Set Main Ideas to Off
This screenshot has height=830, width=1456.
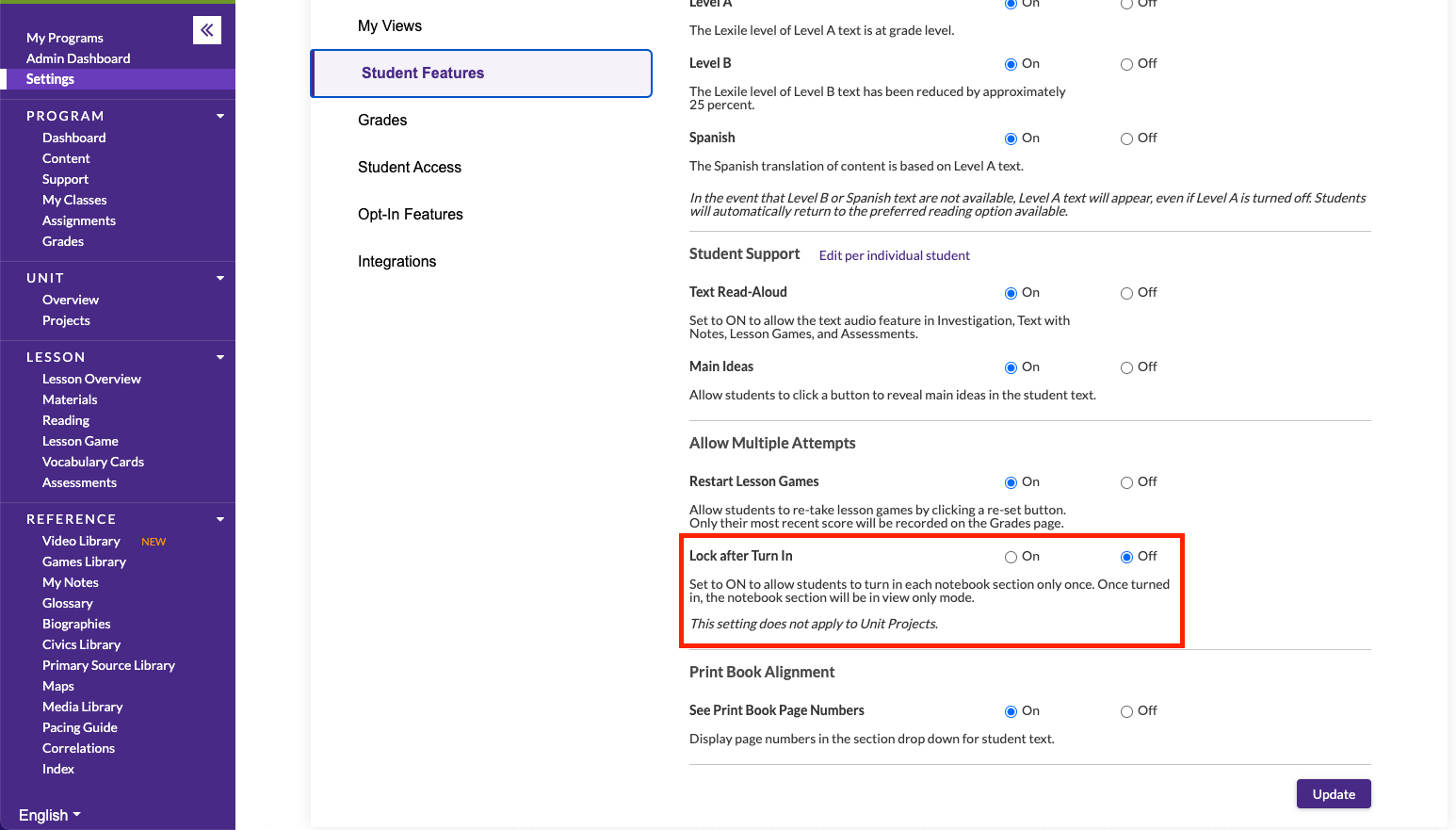click(1126, 367)
